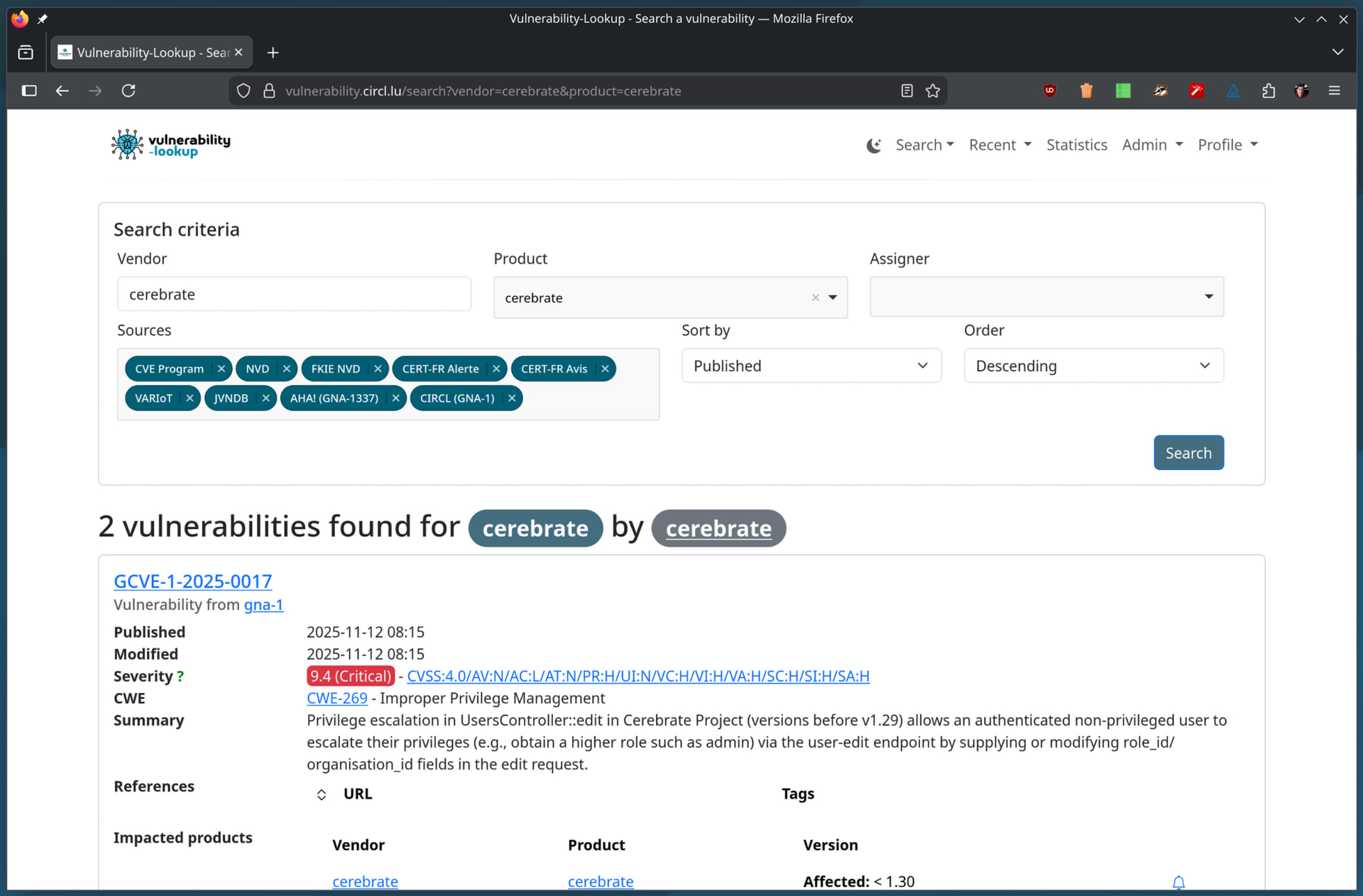Screen dimensions: 1363x896
Task: Open GCVE-1-2025-0017 vulnerability link
Action: pyautogui.click(x=193, y=581)
